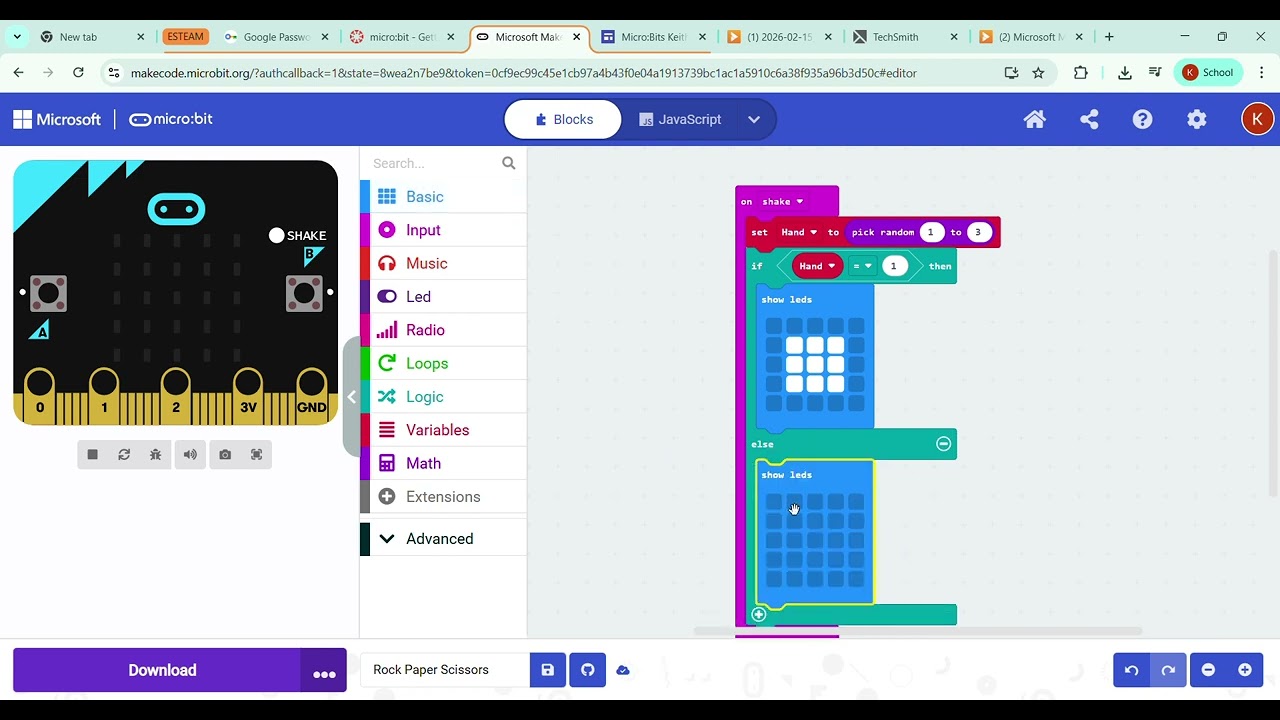This screenshot has height=720, width=1280.
Task: Click the purple Download button
Action: tap(157, 670)
